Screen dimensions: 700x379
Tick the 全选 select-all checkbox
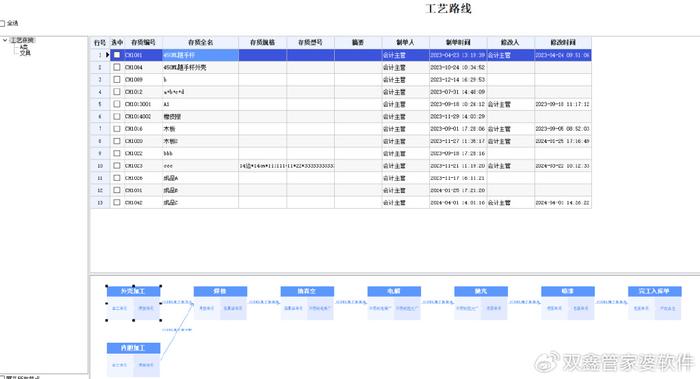(2, 23)
